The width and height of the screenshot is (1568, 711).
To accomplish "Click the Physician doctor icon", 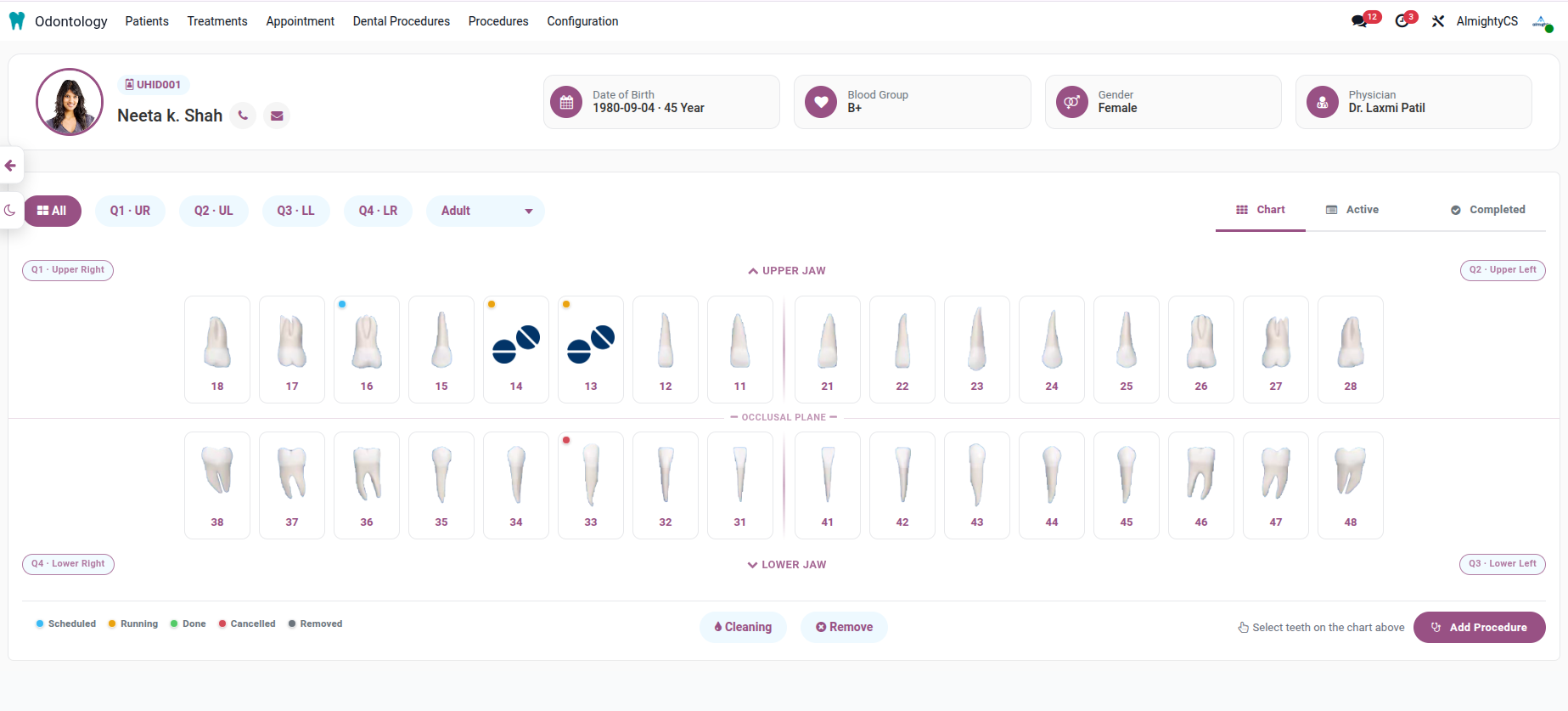I will pyautogui.click(x=1323, y=103).
